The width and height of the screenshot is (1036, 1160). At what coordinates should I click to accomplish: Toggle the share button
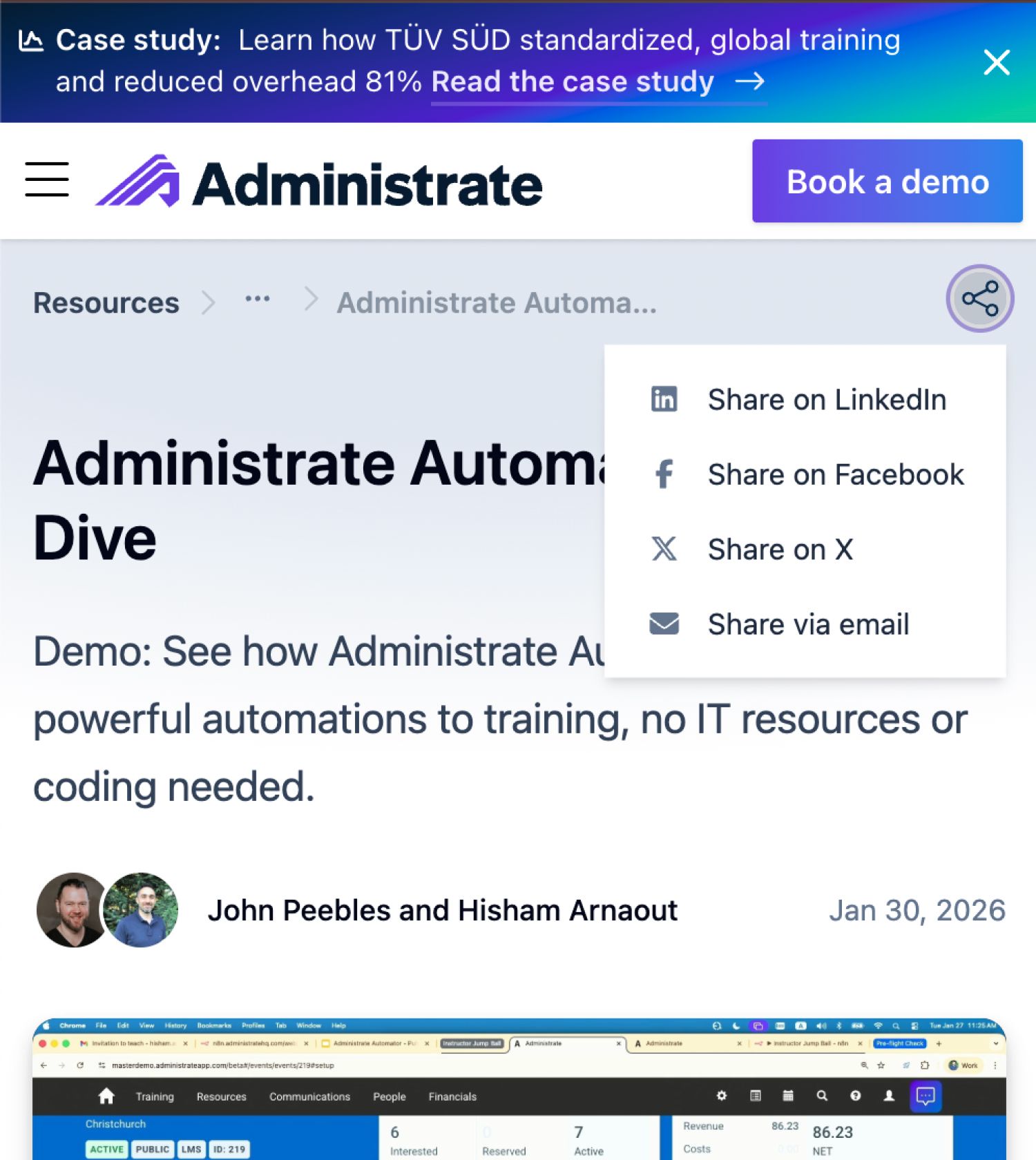(979, 298)
